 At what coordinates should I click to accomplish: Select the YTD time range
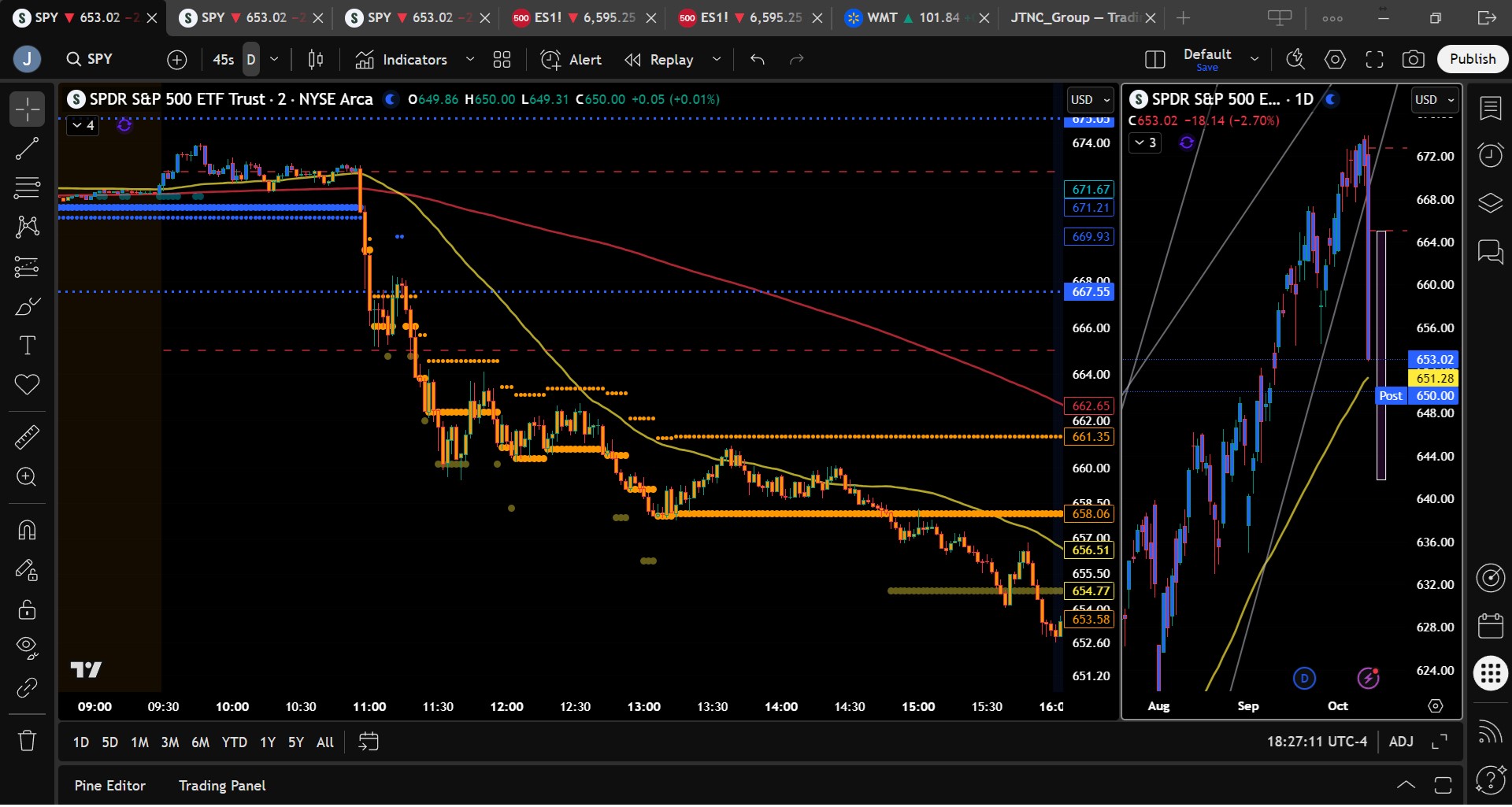tap(234, 742)
